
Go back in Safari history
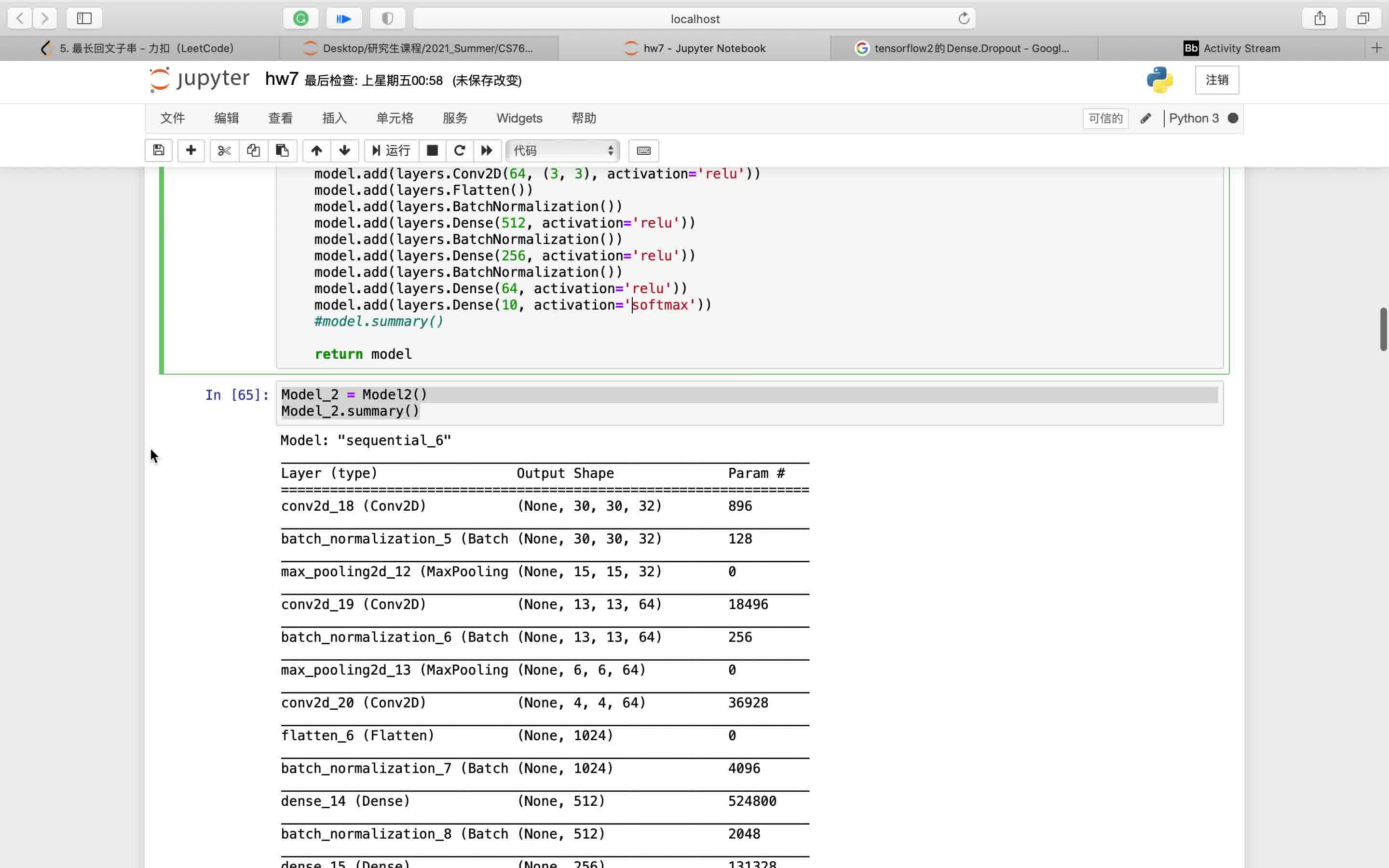click(x=20, y=18)
